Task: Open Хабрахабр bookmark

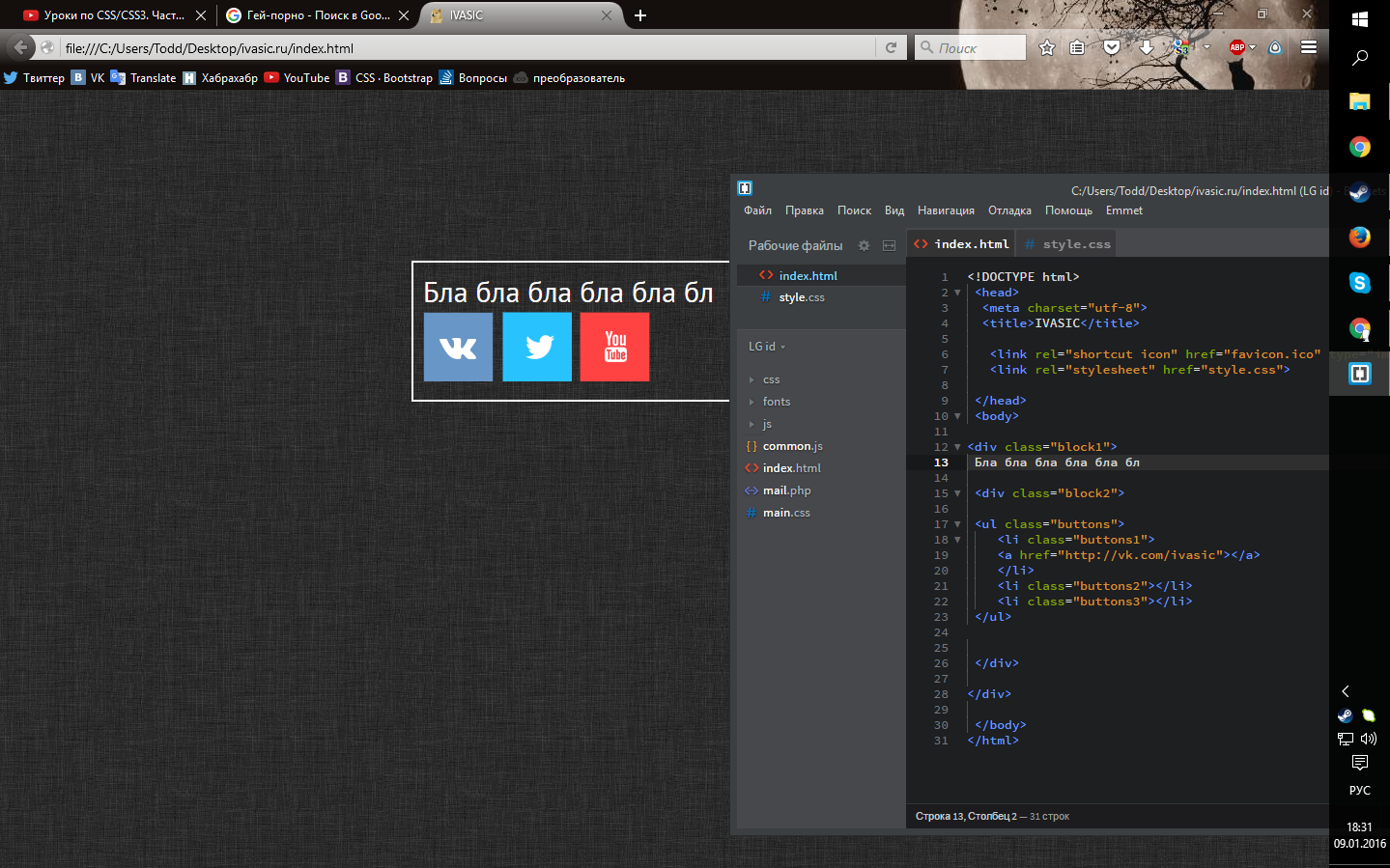Action: coord(220,78)
